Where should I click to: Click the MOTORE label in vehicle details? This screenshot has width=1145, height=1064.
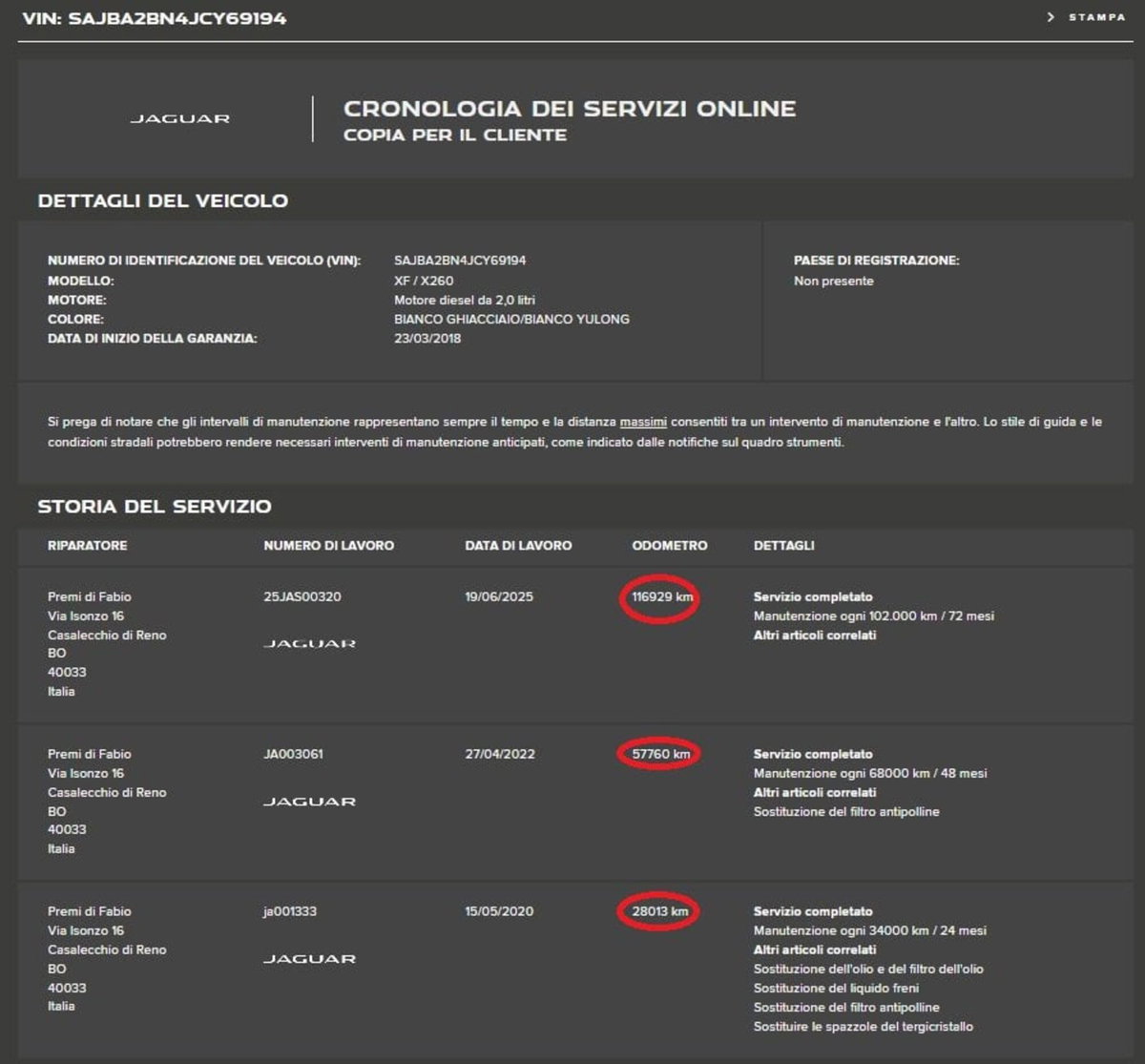coord(76,301)
